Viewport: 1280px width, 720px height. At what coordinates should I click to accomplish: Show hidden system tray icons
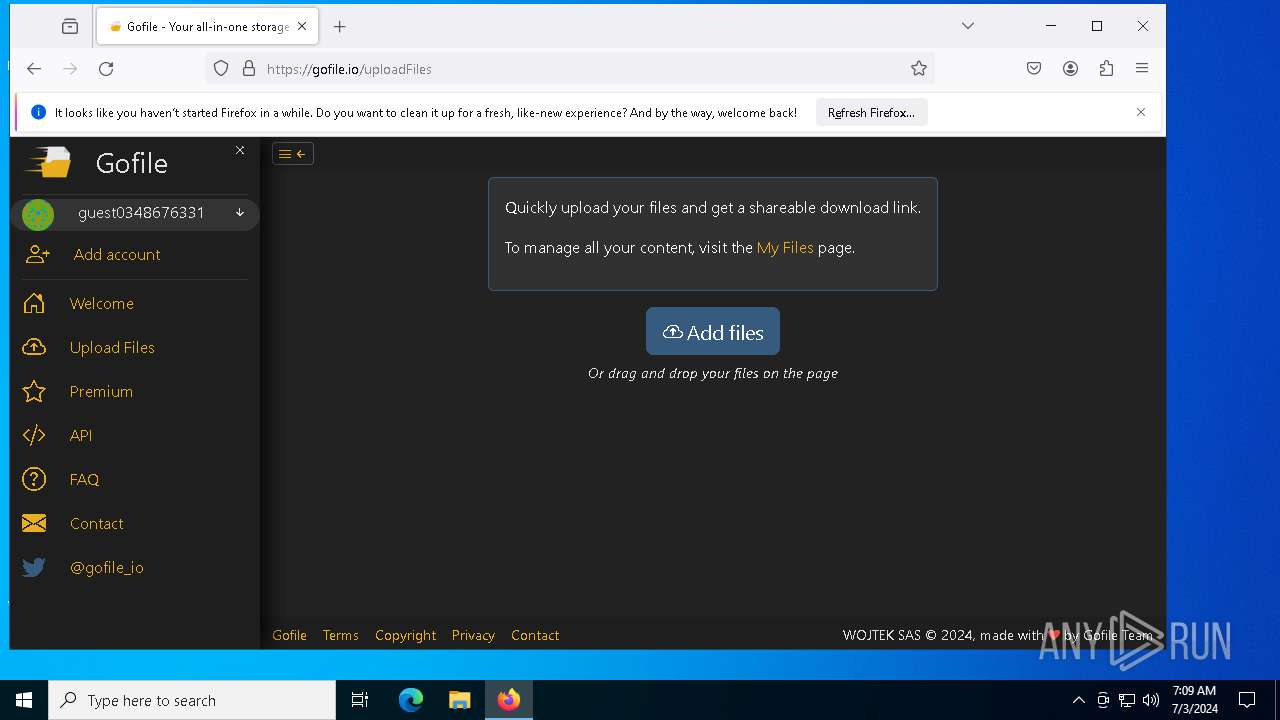click(1078, 700)
